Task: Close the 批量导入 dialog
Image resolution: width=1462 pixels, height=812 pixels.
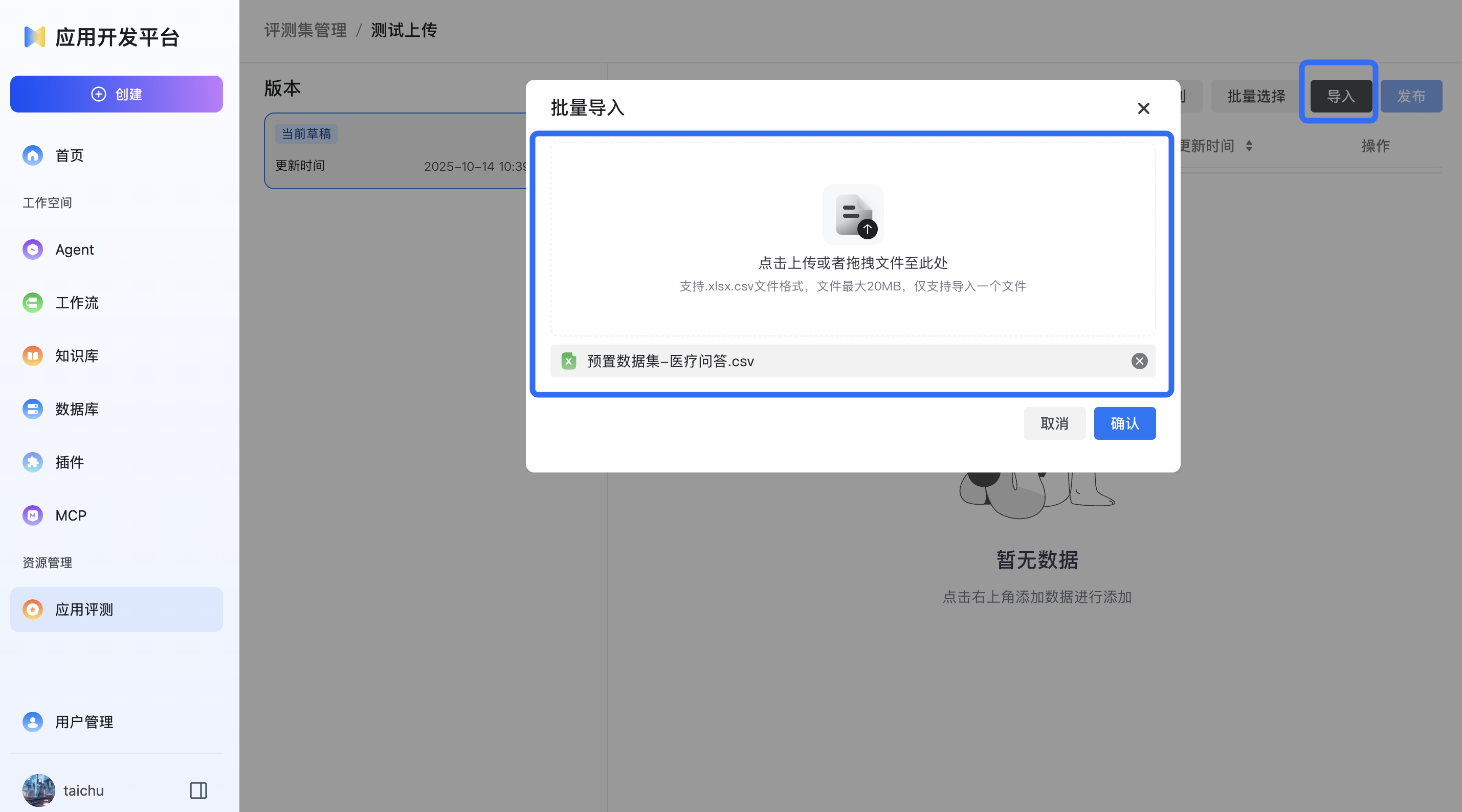Action: [1143, 108]
